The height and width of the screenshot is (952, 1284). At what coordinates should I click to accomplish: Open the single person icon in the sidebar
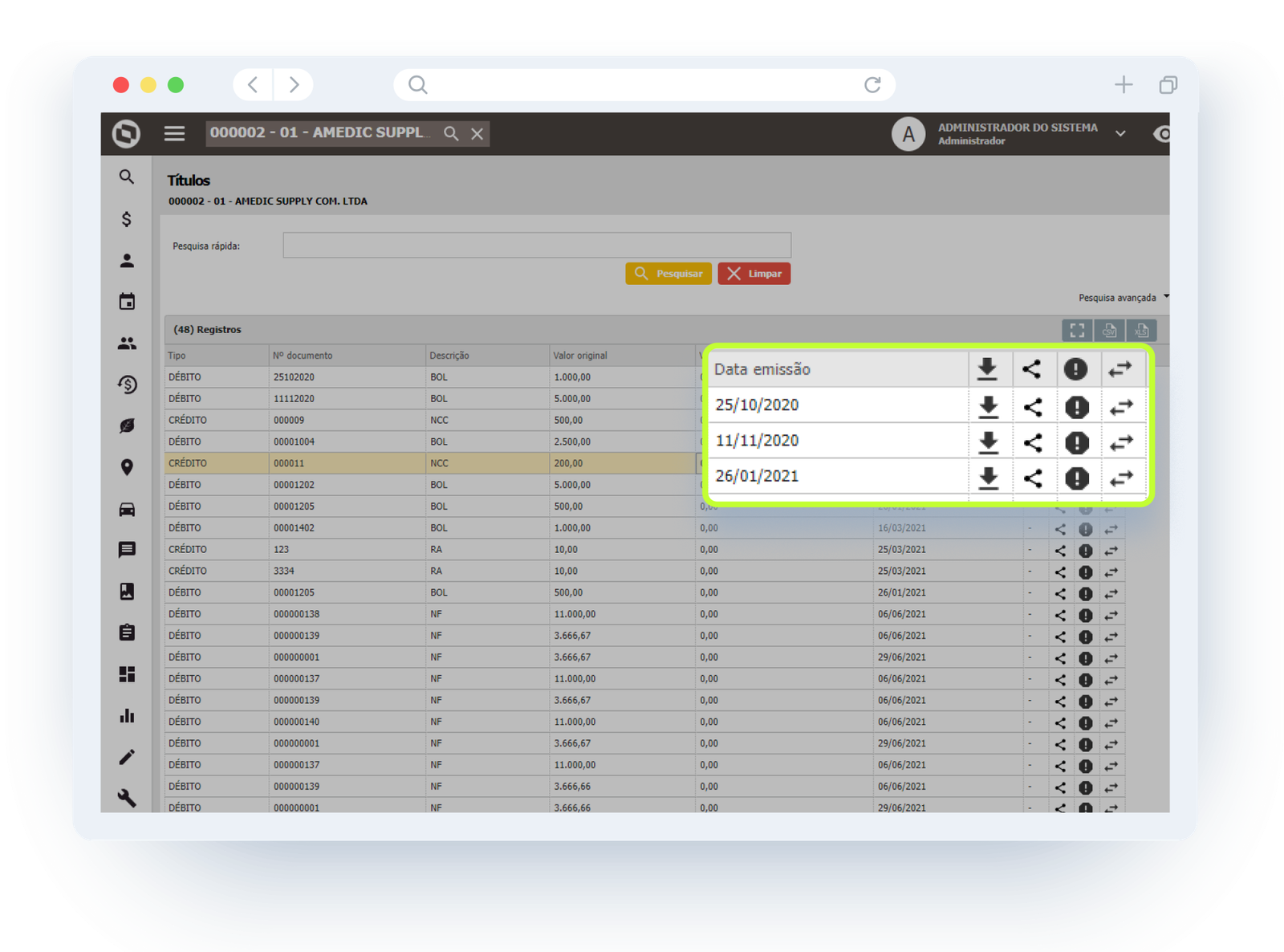click(x=127, y=261)
